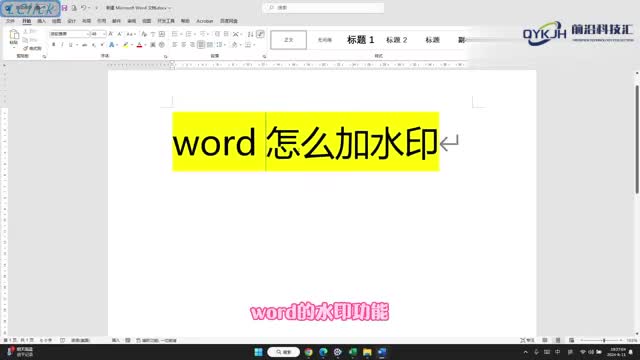Click the Clear All Formatting icon

coord(144,34)
